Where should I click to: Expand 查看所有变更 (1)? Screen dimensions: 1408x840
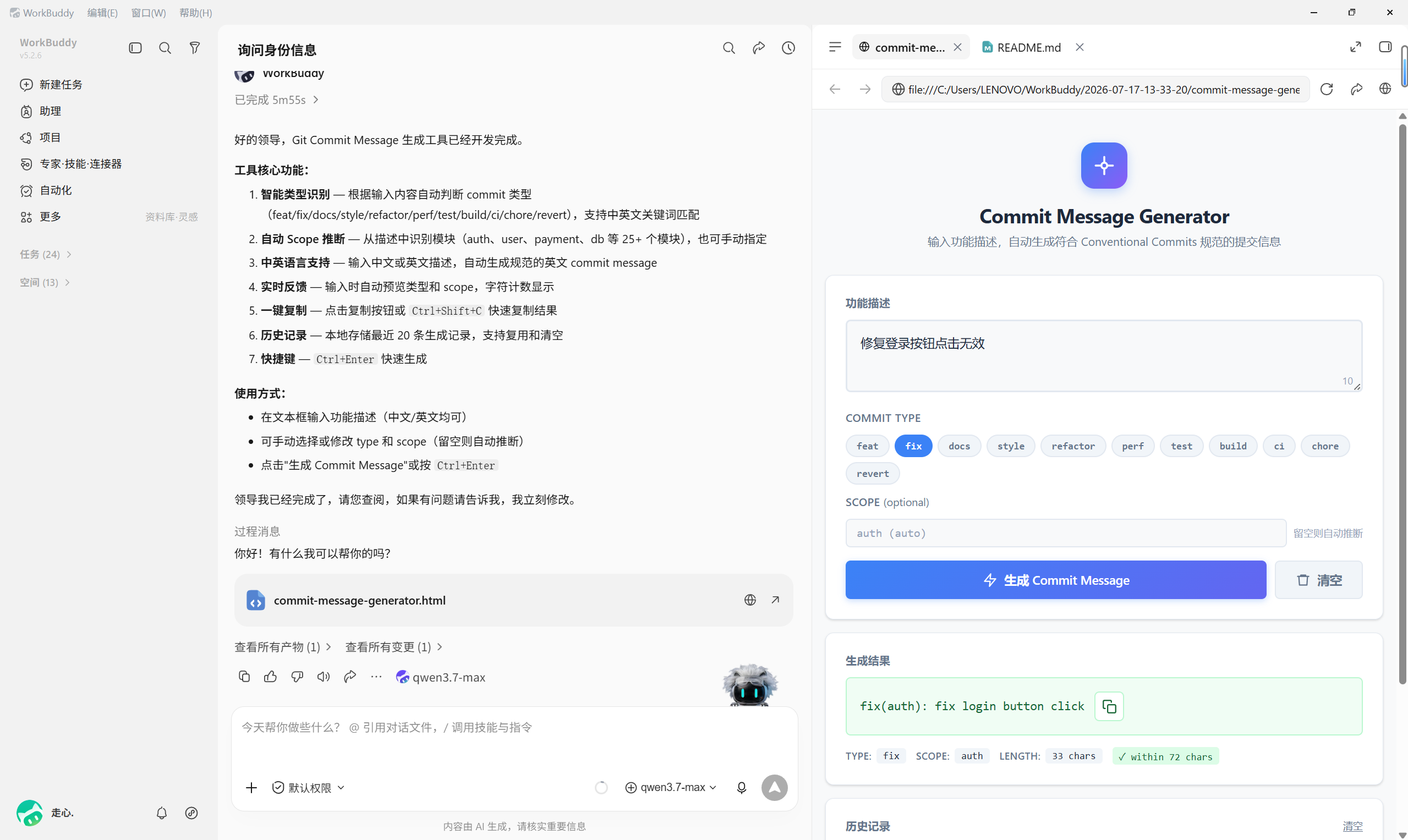coord(393,647)
